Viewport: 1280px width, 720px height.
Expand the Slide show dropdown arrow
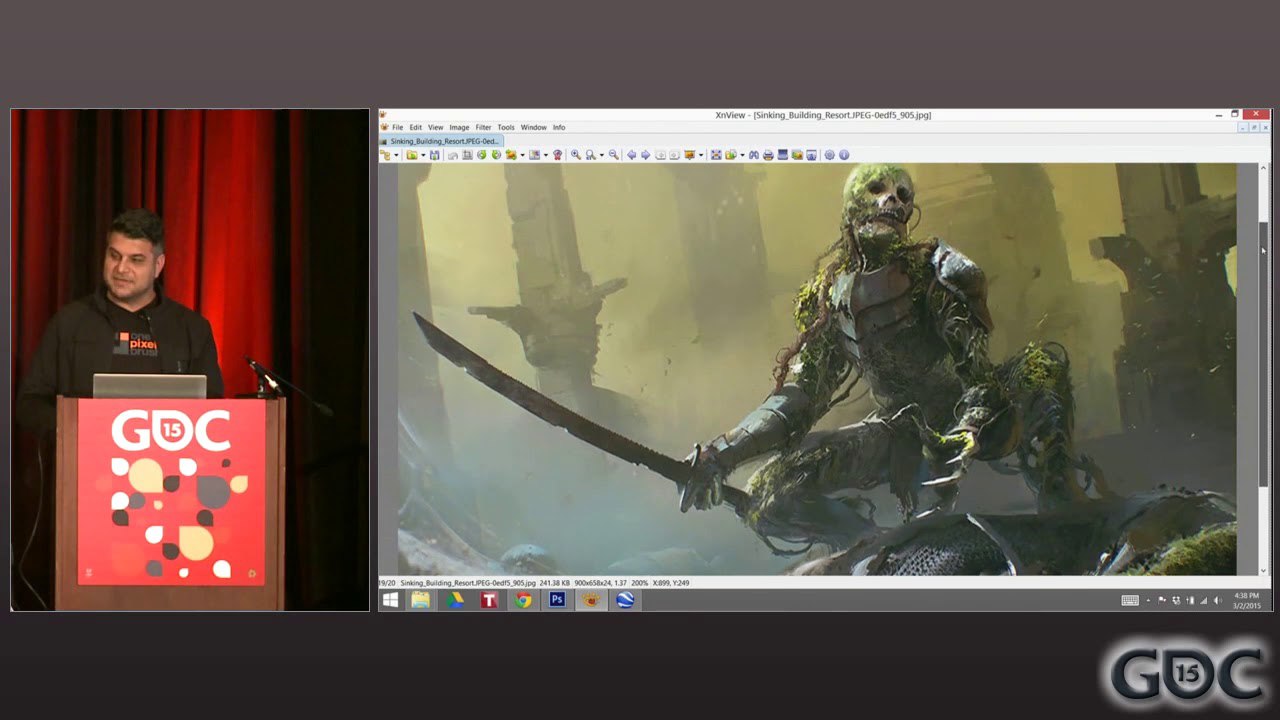click(x=700, y=155)
